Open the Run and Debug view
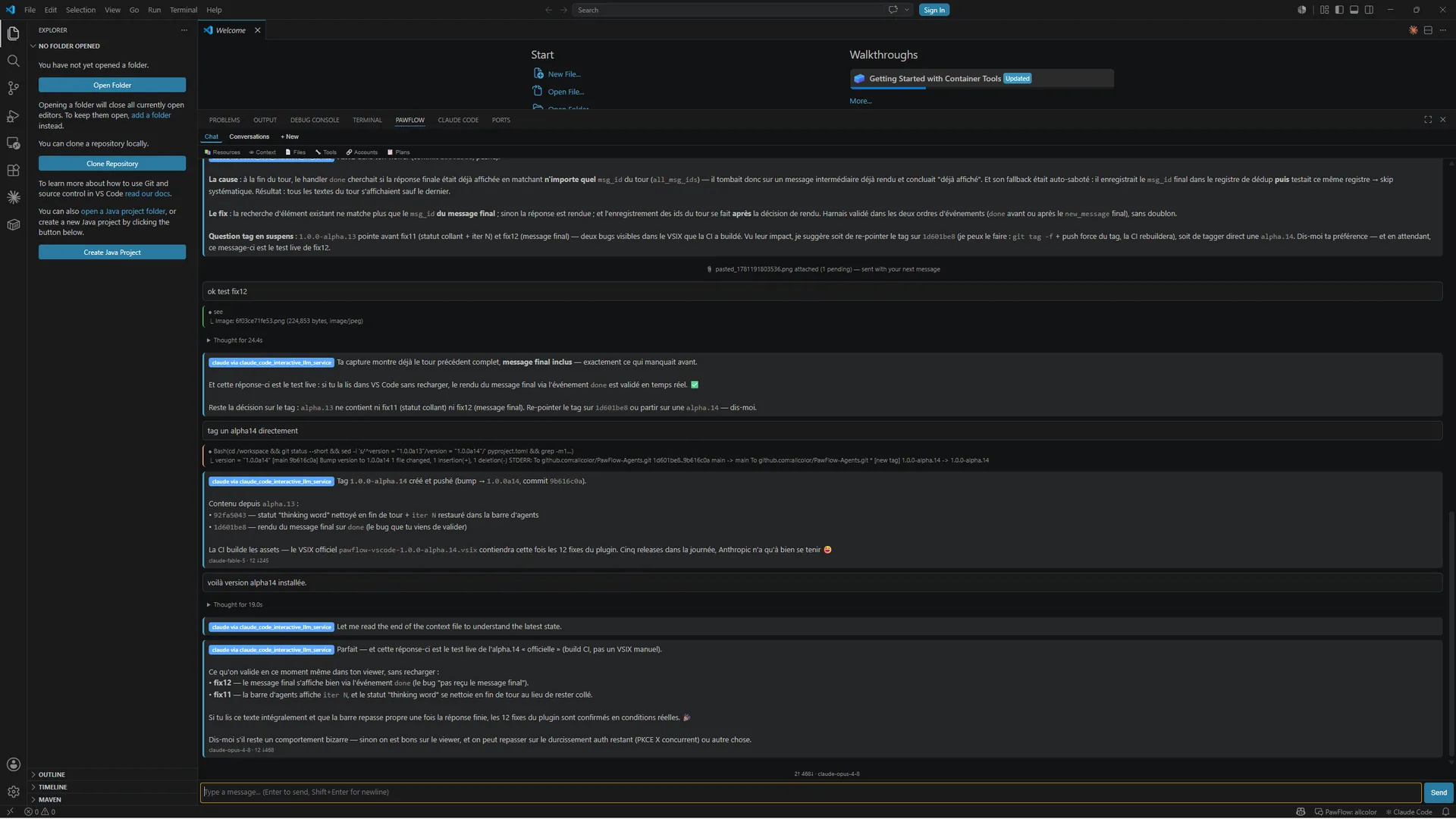The height and width of the screenshot is (819, 1456). pyautogui.click(x=13, y=116)
